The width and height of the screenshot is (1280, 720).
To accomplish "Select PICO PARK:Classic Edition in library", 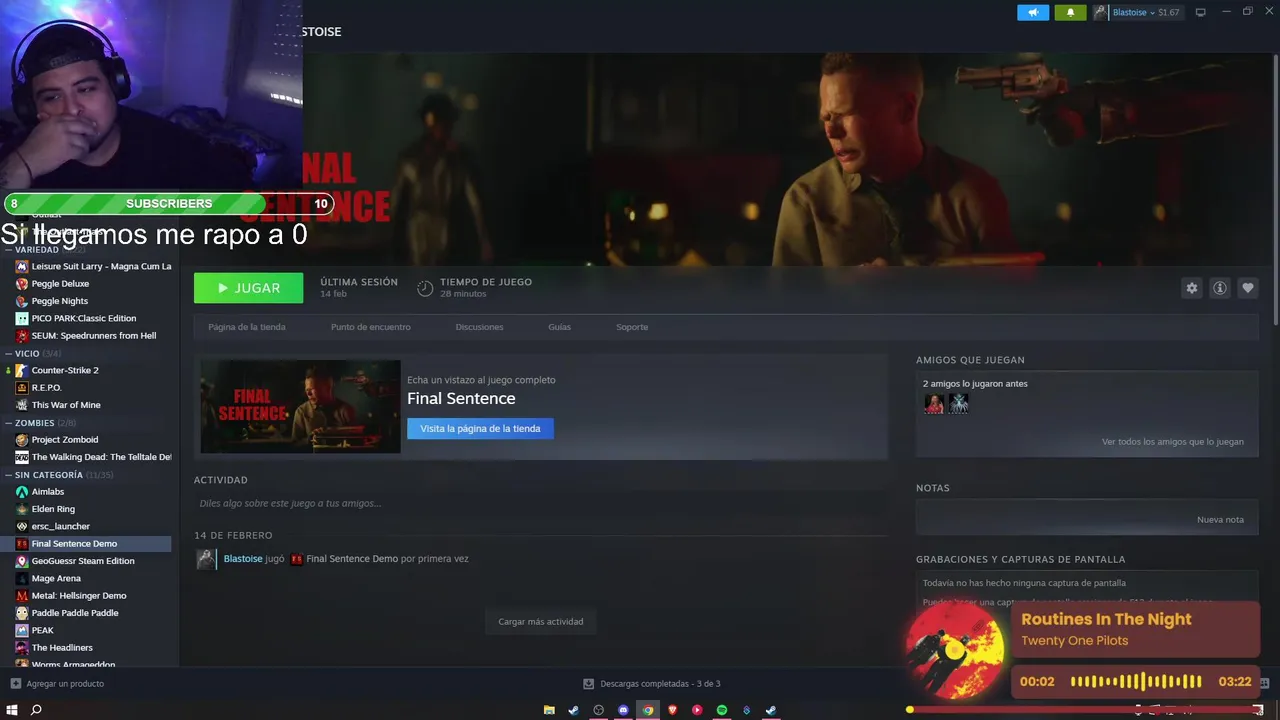I will [84, 318].
